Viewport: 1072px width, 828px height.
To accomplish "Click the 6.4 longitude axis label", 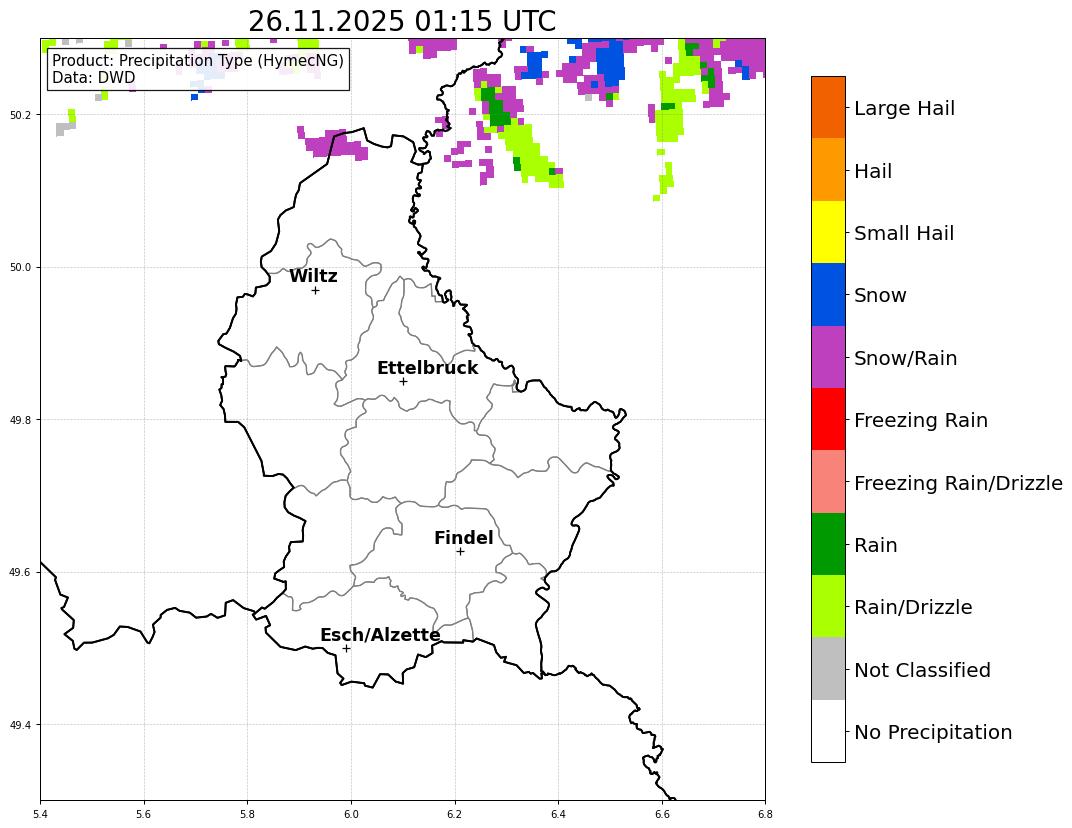I will pos(558,814).
